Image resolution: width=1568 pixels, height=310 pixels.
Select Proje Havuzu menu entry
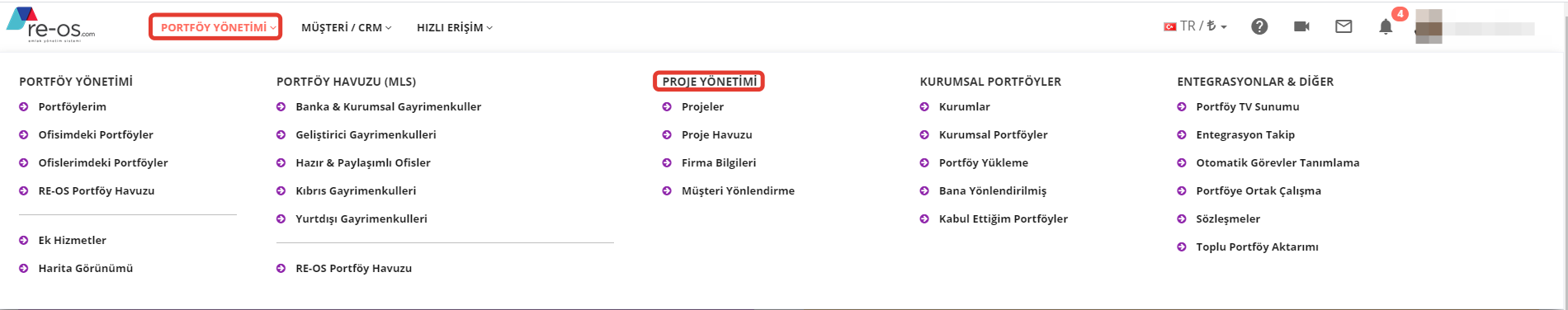tap(716, 134)
